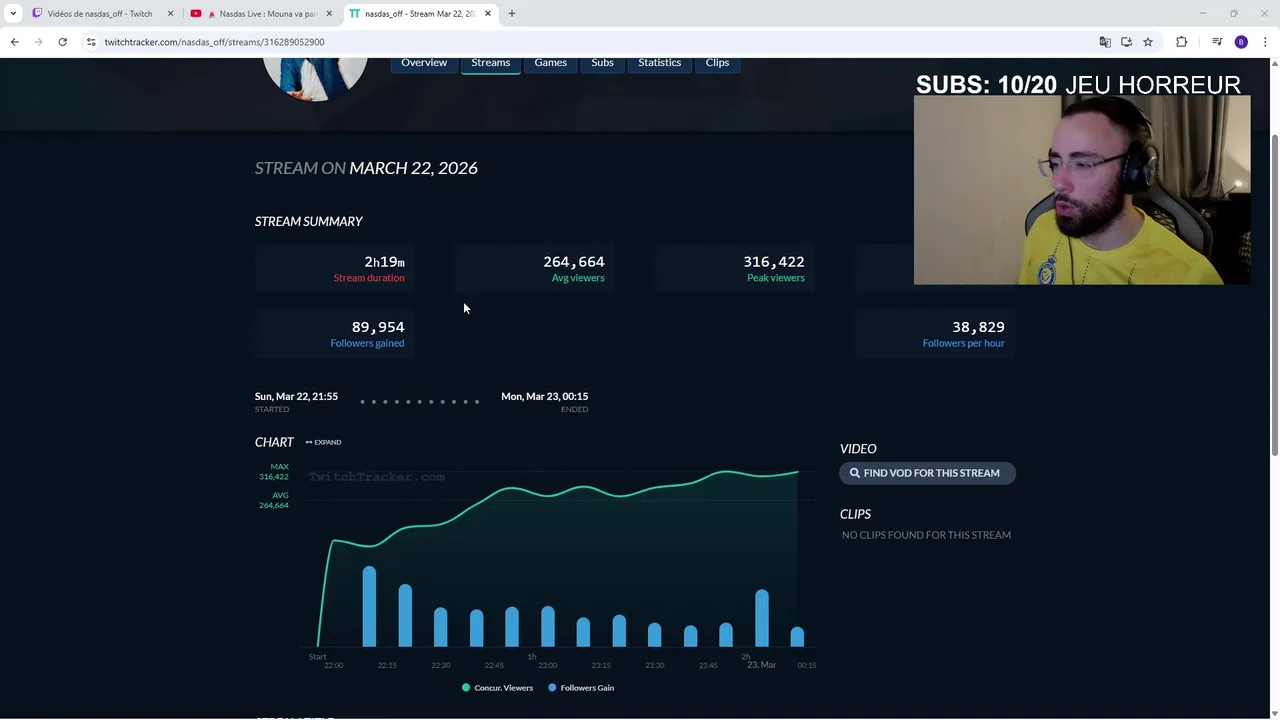
Task: Close the Vidéos de nasdas_off Twitch tab
Action: pyautogui.click(x=170, y=14)
